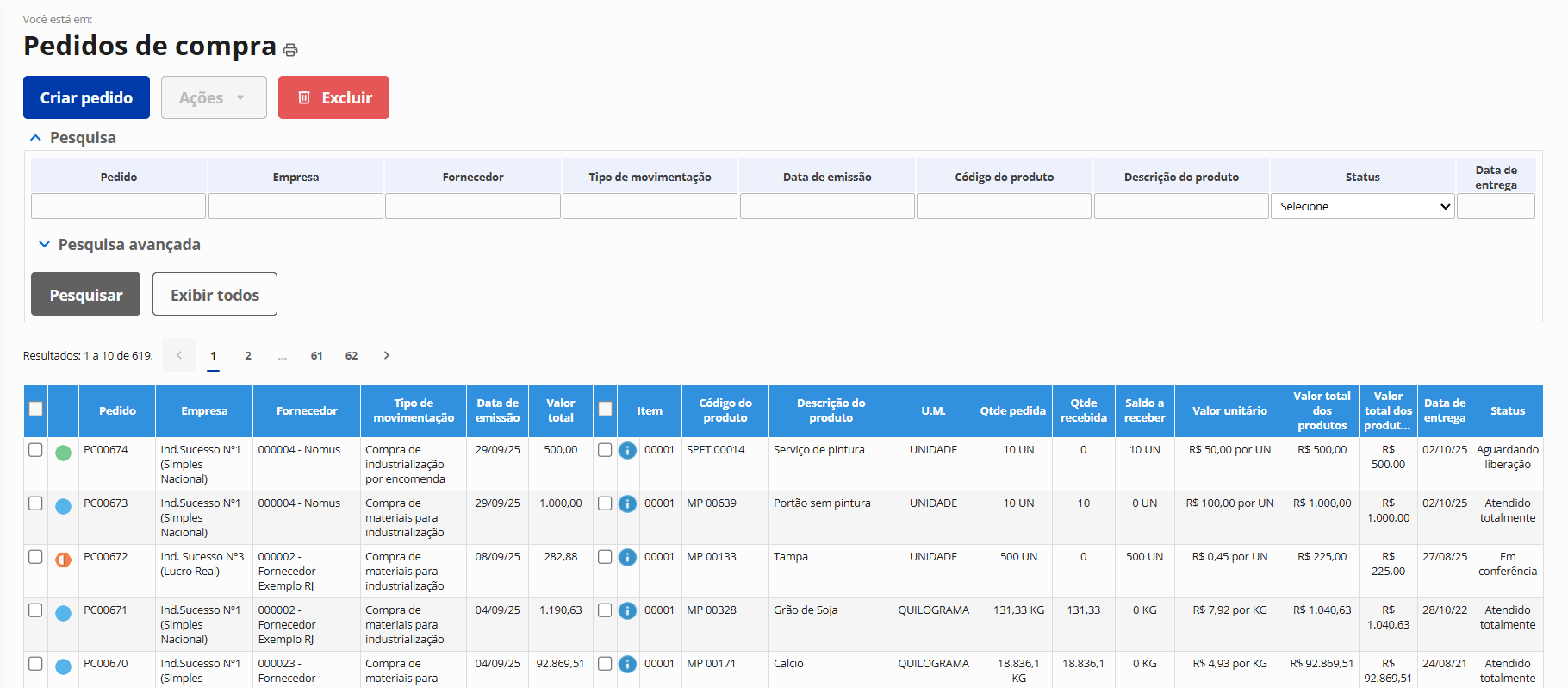This screenshot has height=688, width=1568.
Task: Click the orange status icon for PC00672
Action: coord(63,560)
